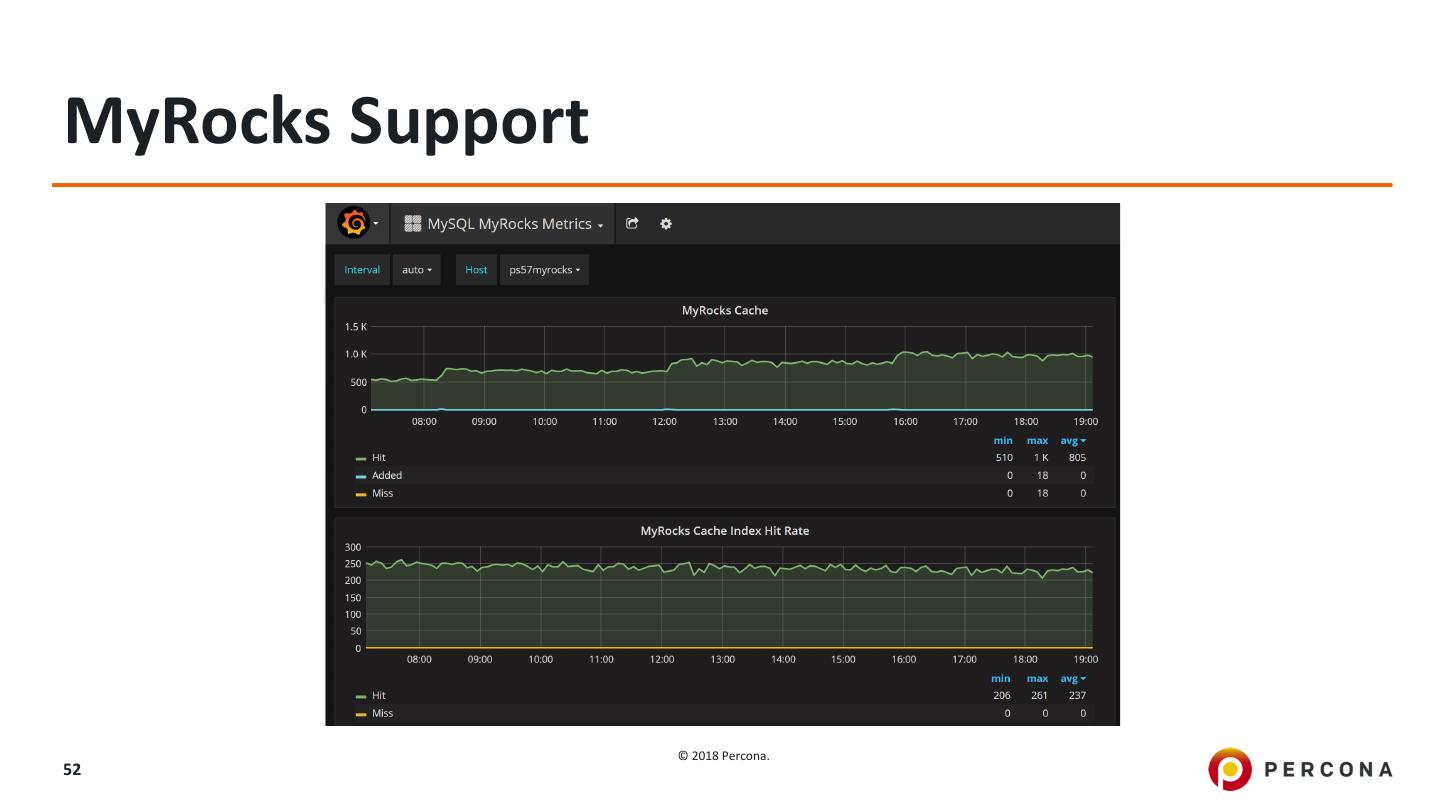Viewport: 1440px width, 810px height.
Task: Sort Index Hit Rate legend by min
Action: 1001,678
